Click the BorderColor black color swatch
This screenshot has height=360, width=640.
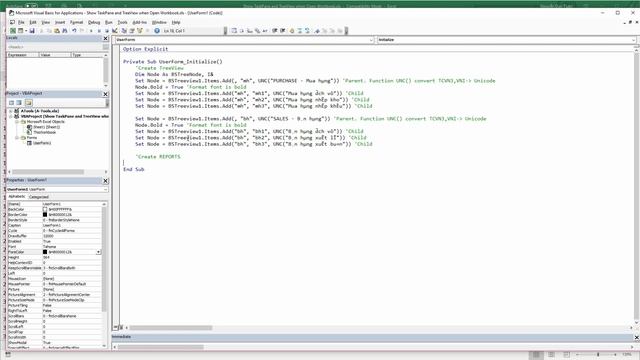click(45, 215)
